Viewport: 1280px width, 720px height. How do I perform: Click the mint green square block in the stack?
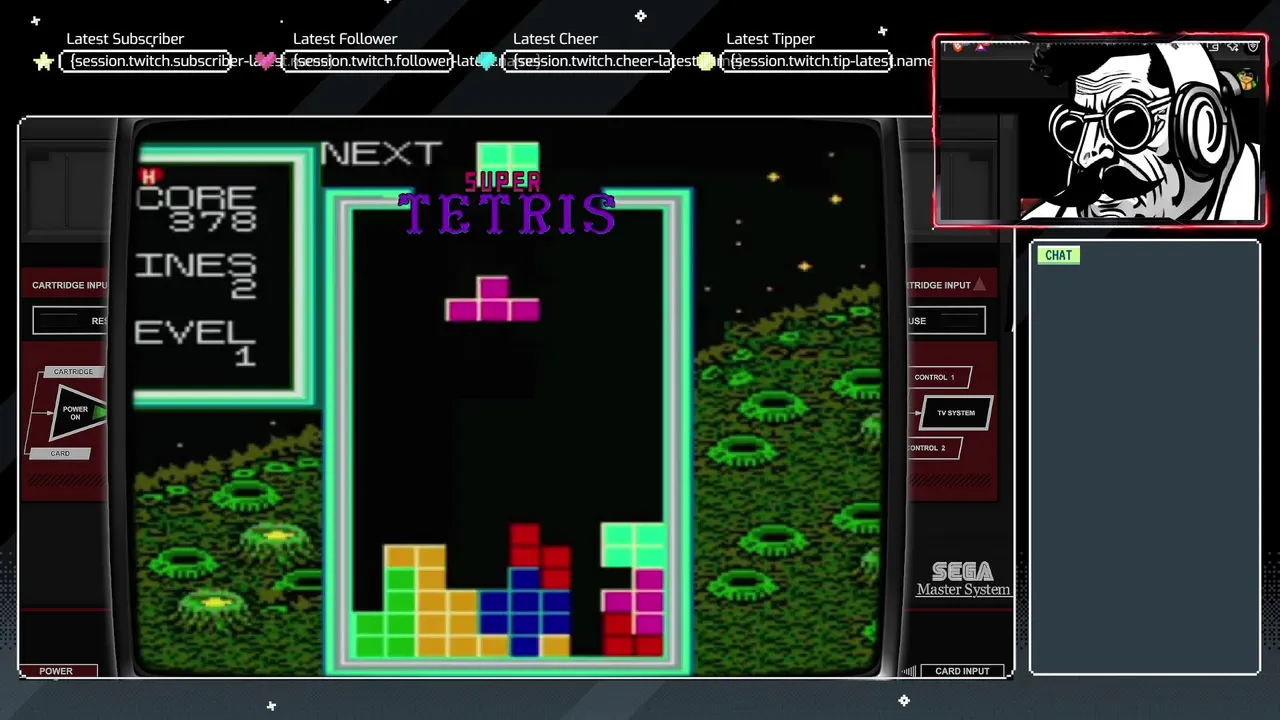(x=633, y=545)
